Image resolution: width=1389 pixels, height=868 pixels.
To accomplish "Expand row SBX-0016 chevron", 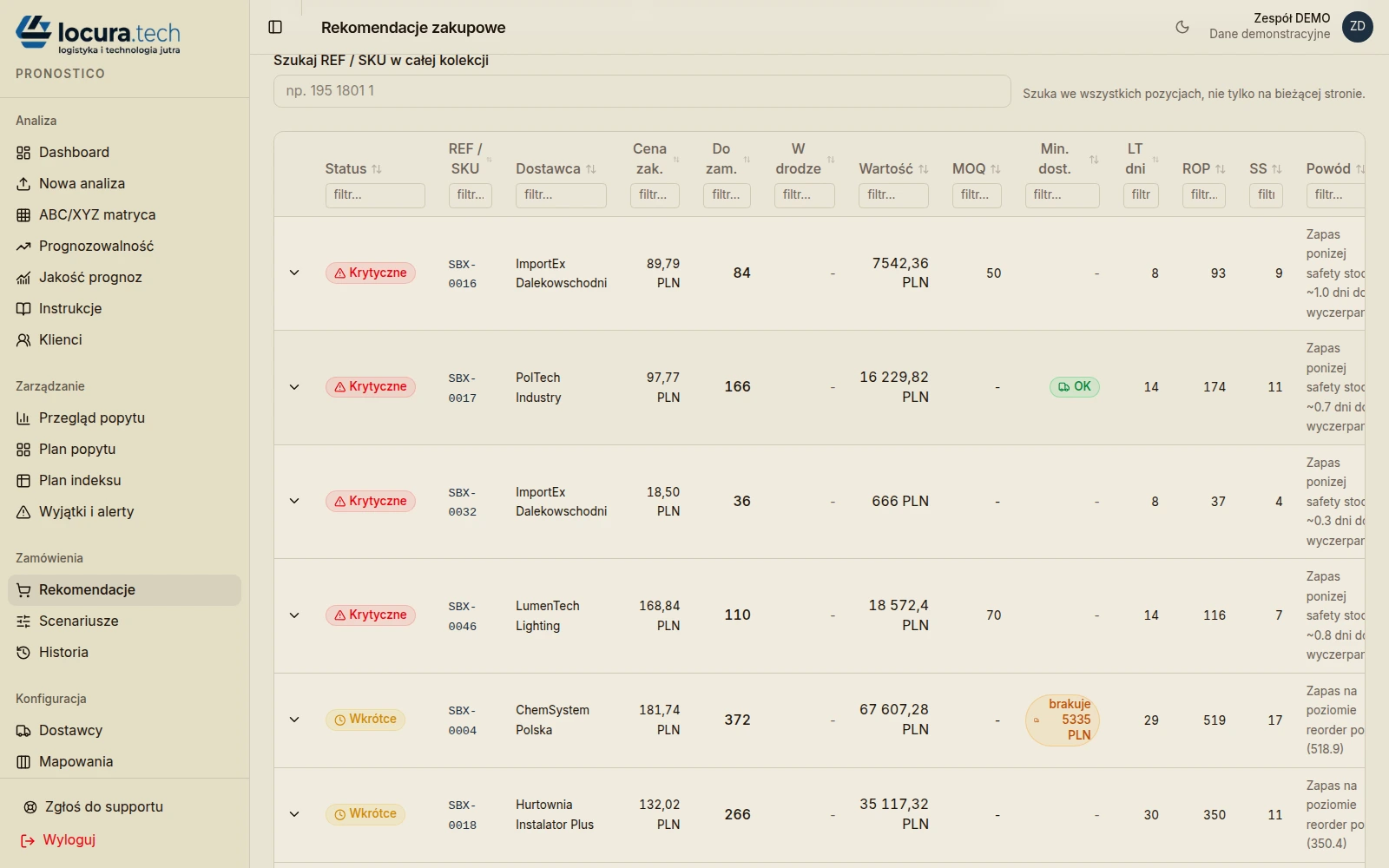I will point(294,273).
